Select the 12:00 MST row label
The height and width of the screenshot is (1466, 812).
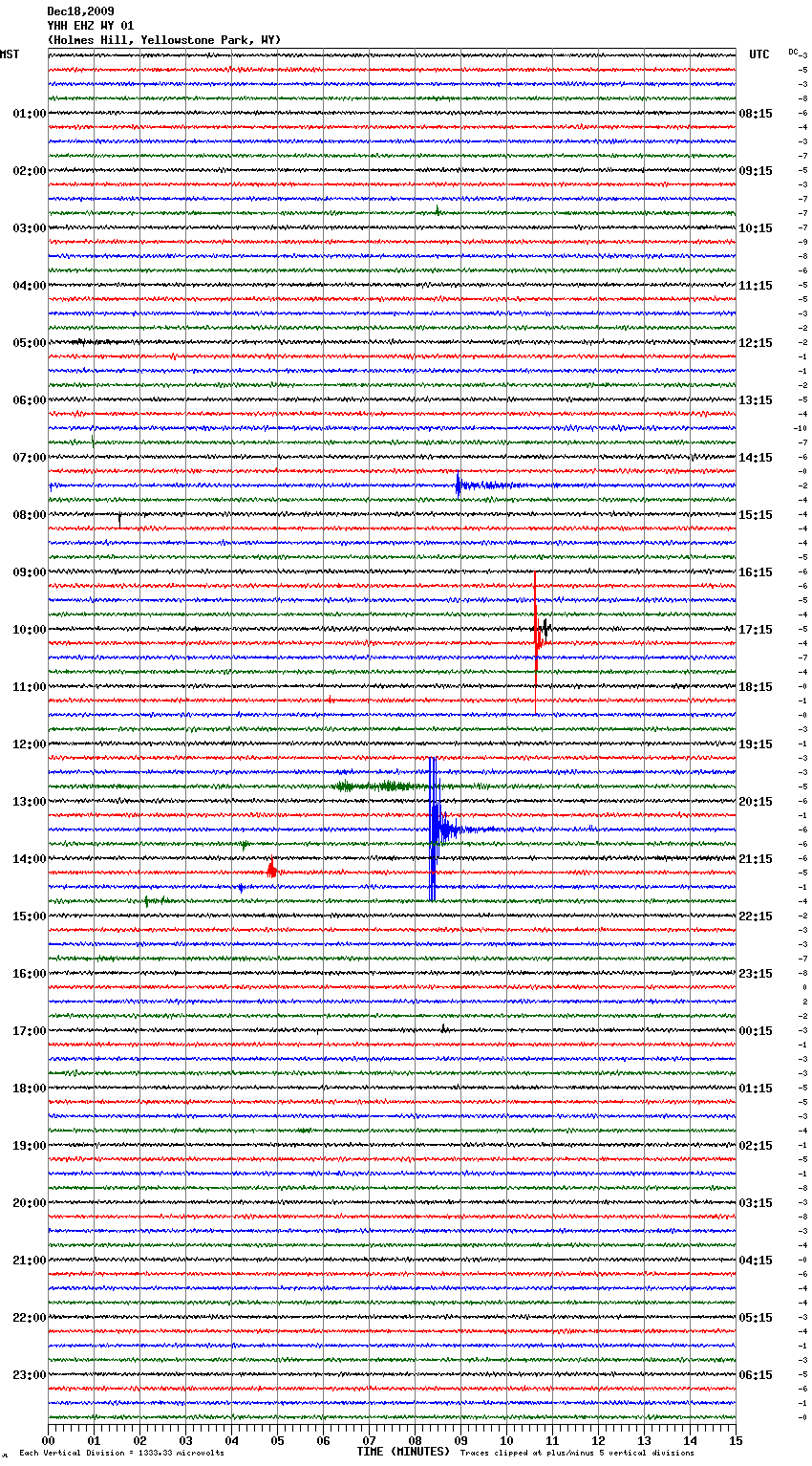pos(30,744)
